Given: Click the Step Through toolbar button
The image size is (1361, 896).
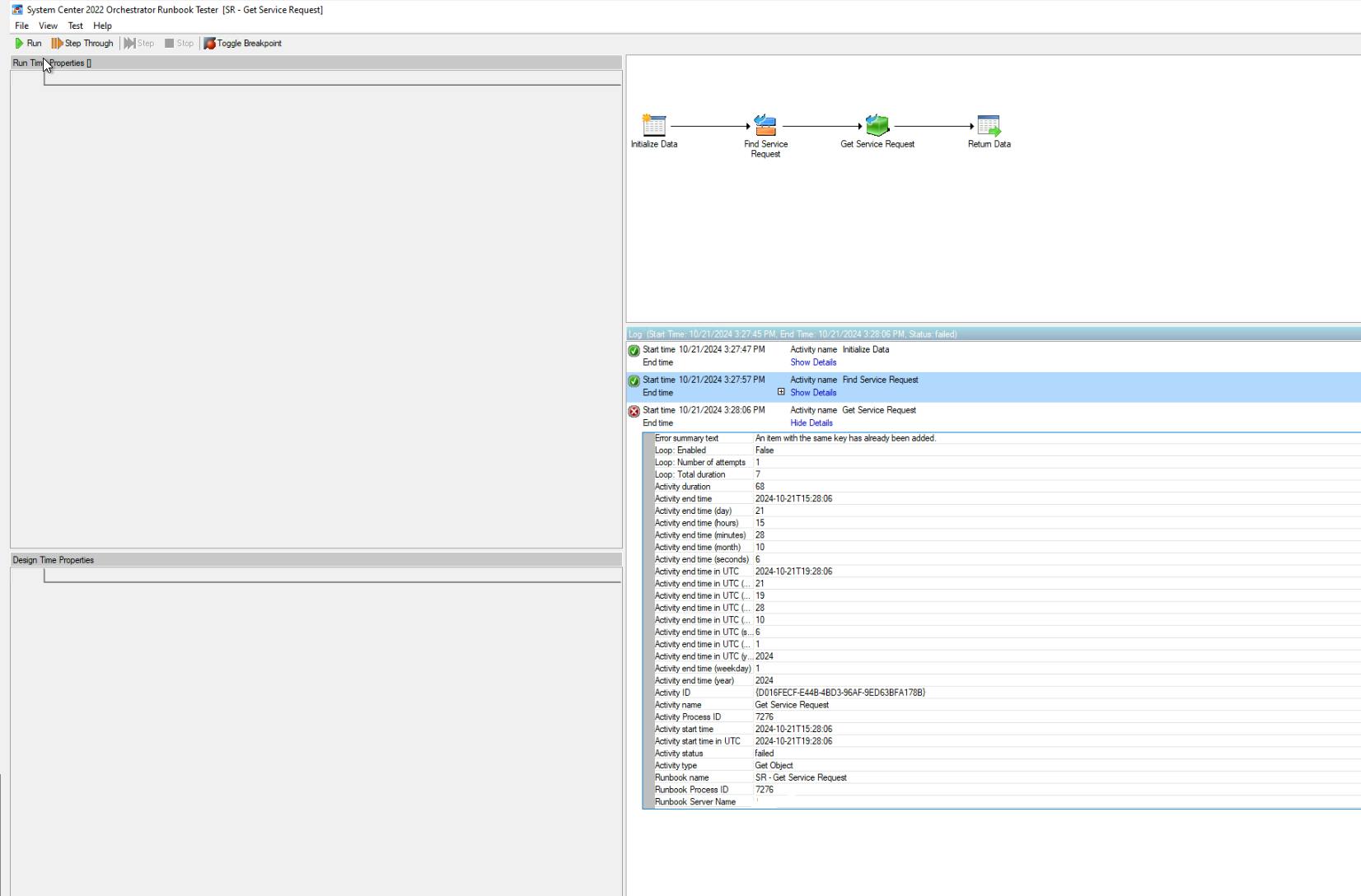Looking at the screenshot, I should [82, 44].
